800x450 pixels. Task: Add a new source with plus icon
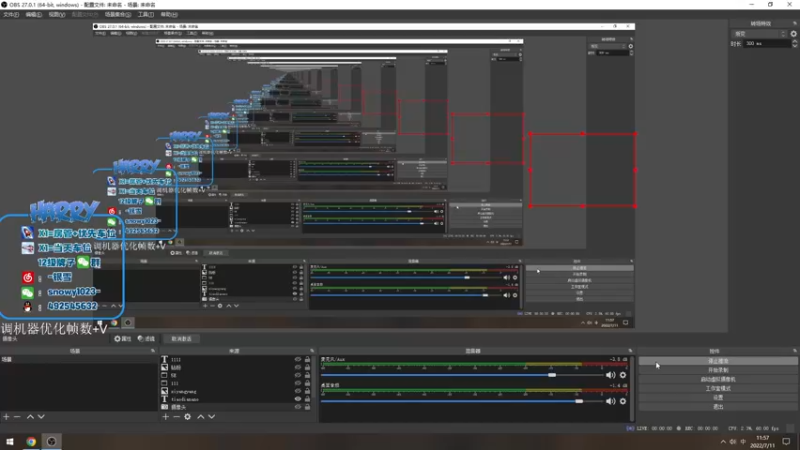[x=165, y=417]
